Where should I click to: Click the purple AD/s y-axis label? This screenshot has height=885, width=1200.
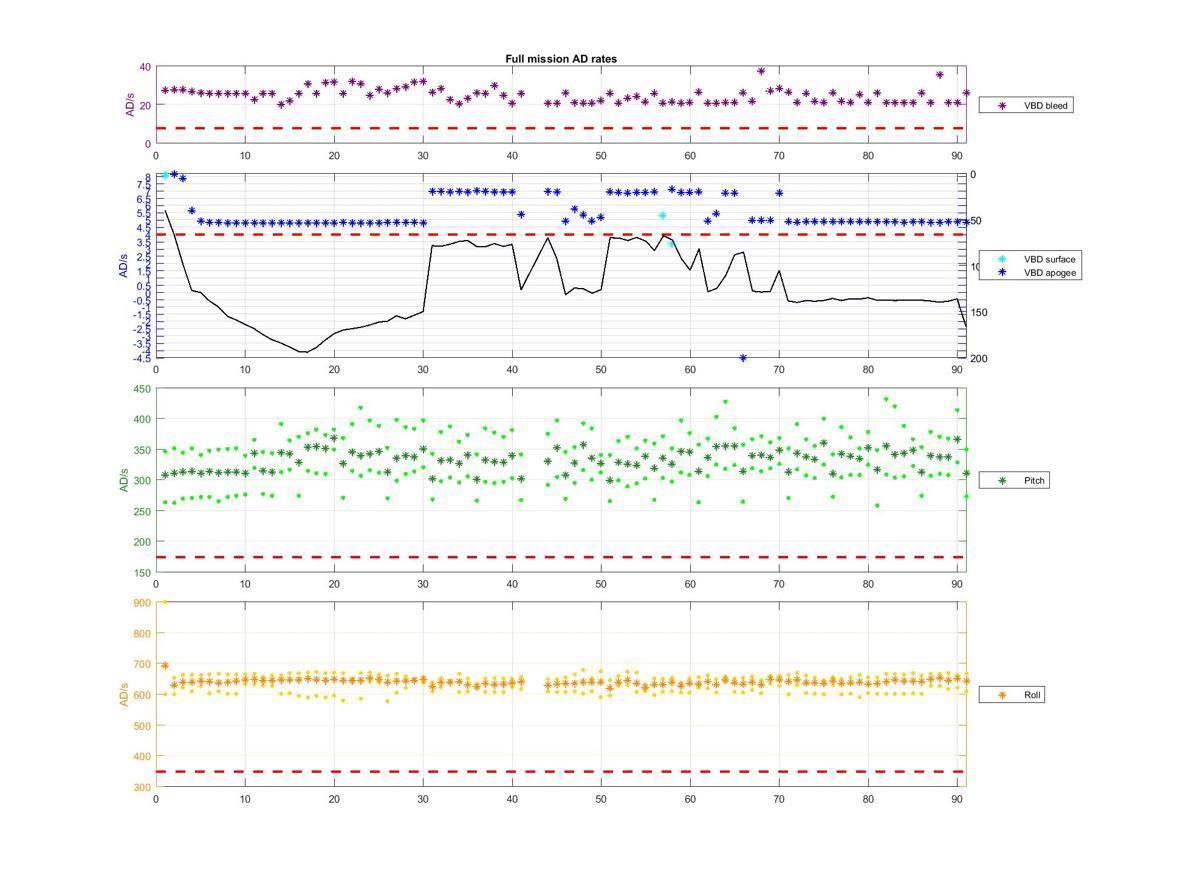point(129,105)
